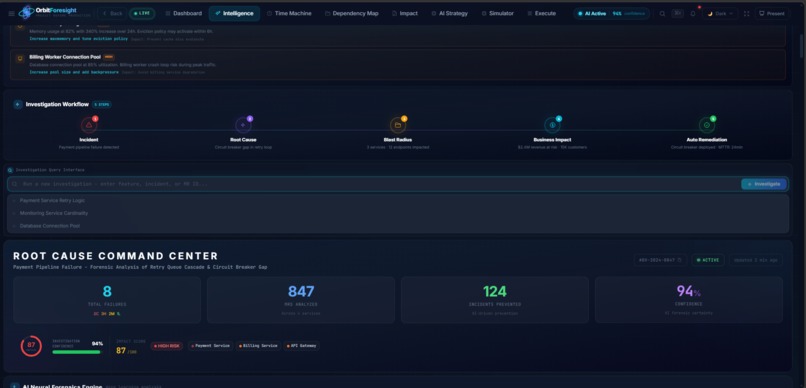Open the Dark theme dropdown
Image resolution: width=806 pixels, height=388 pixels.
click(720, 13)
